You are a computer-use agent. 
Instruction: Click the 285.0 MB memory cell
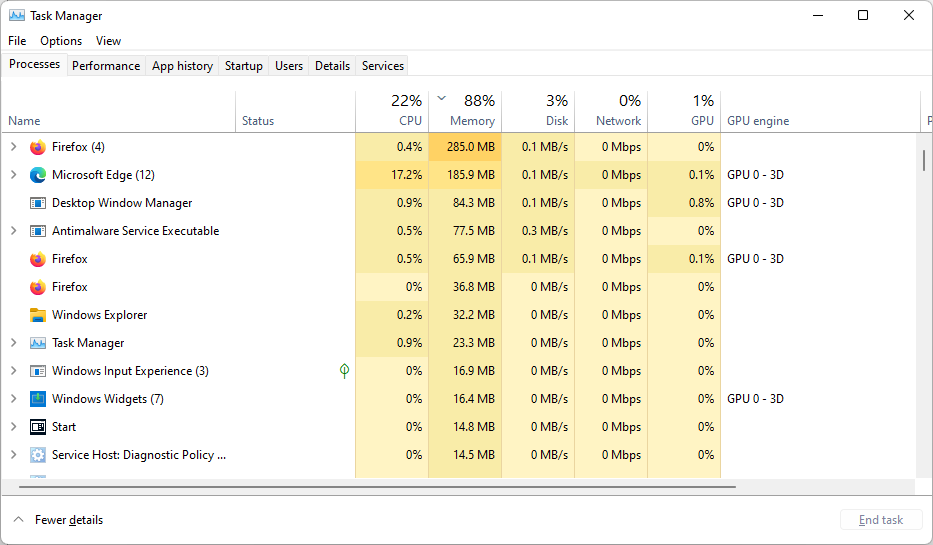point(465,147)
